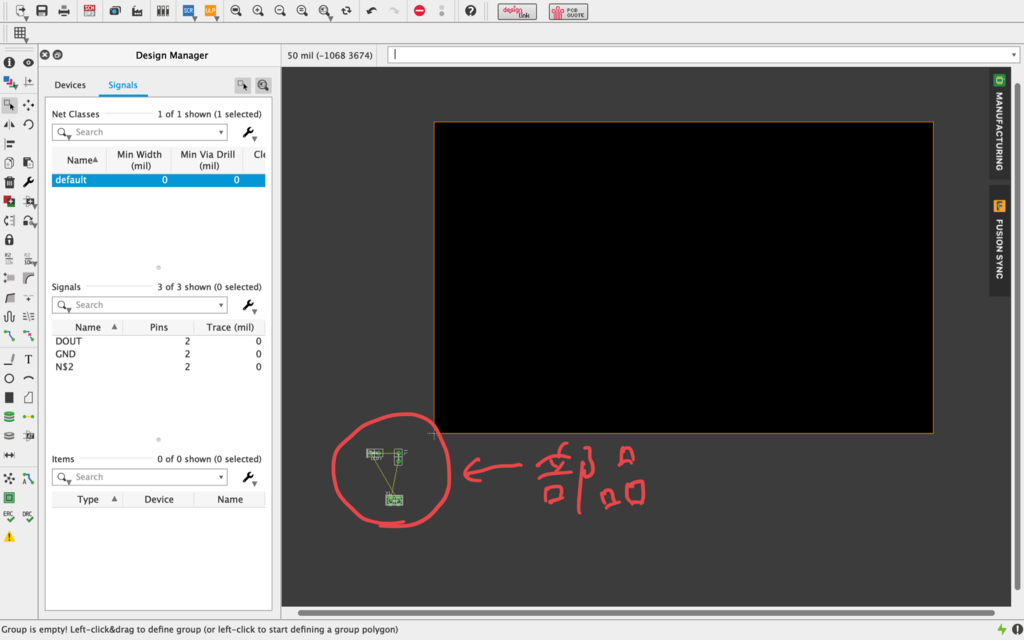
Task: Open the grid settings dropdown icon
Action: [21, 34]
